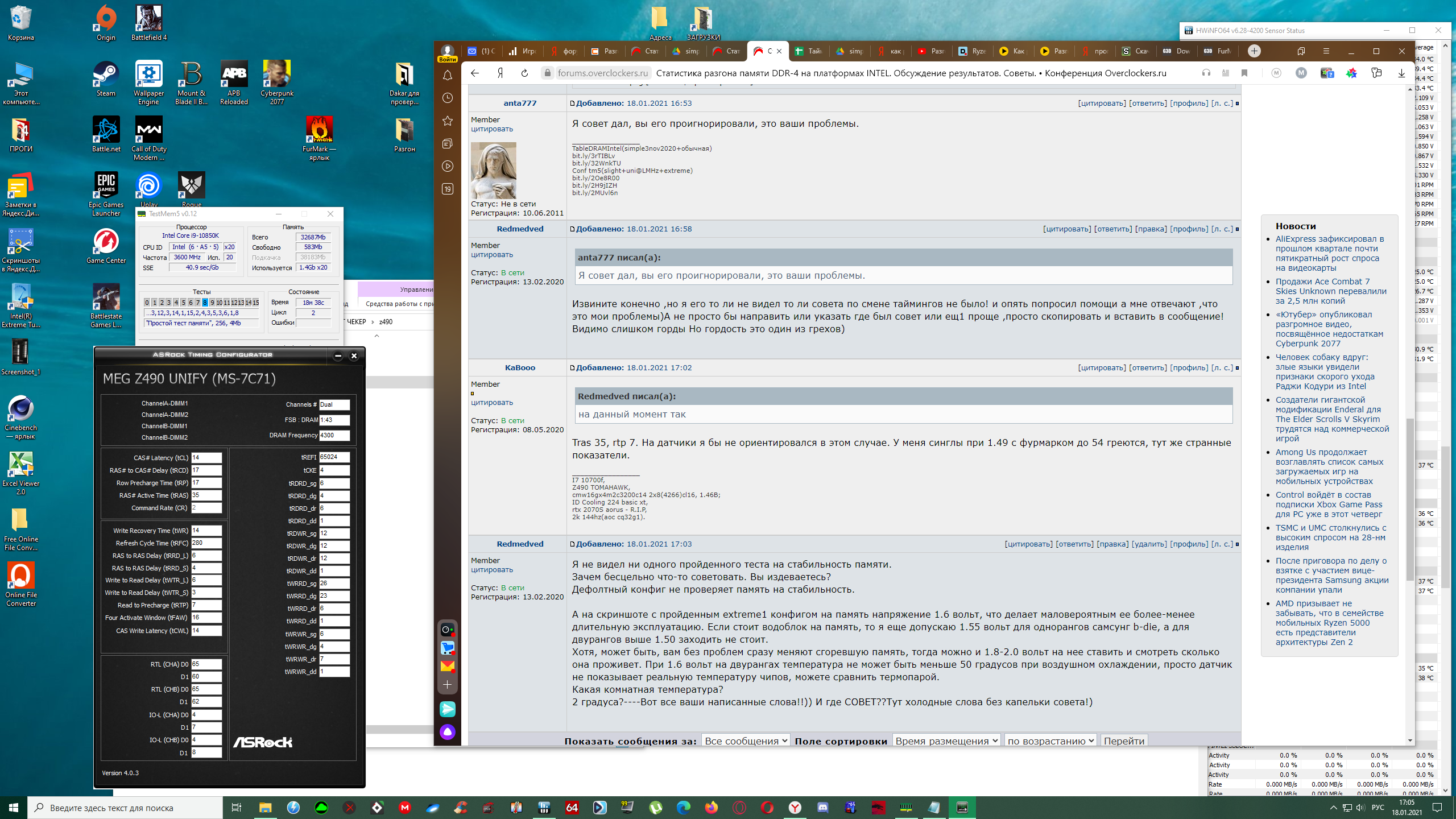Click the browser page vertical scrollbar
The width and height of the screenshot is (1456, 819).
[x=1410, y=500]
